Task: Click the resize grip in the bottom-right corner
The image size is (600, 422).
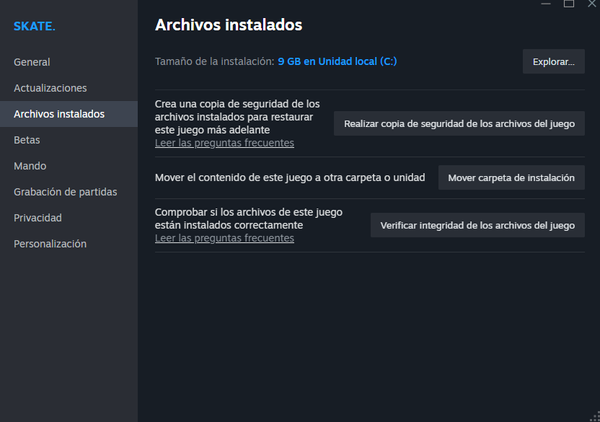Action: [x=593, y=415]
